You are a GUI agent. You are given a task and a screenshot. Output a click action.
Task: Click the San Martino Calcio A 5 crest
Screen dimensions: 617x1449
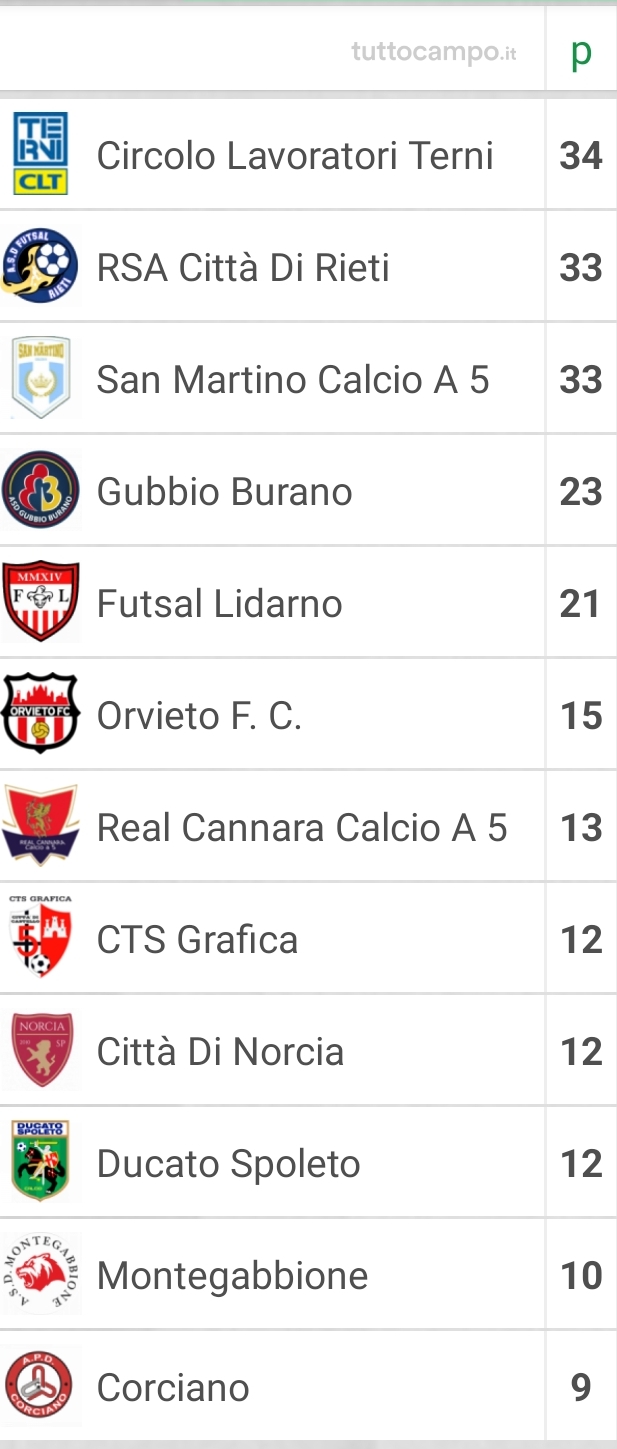[x=40, y=378]
